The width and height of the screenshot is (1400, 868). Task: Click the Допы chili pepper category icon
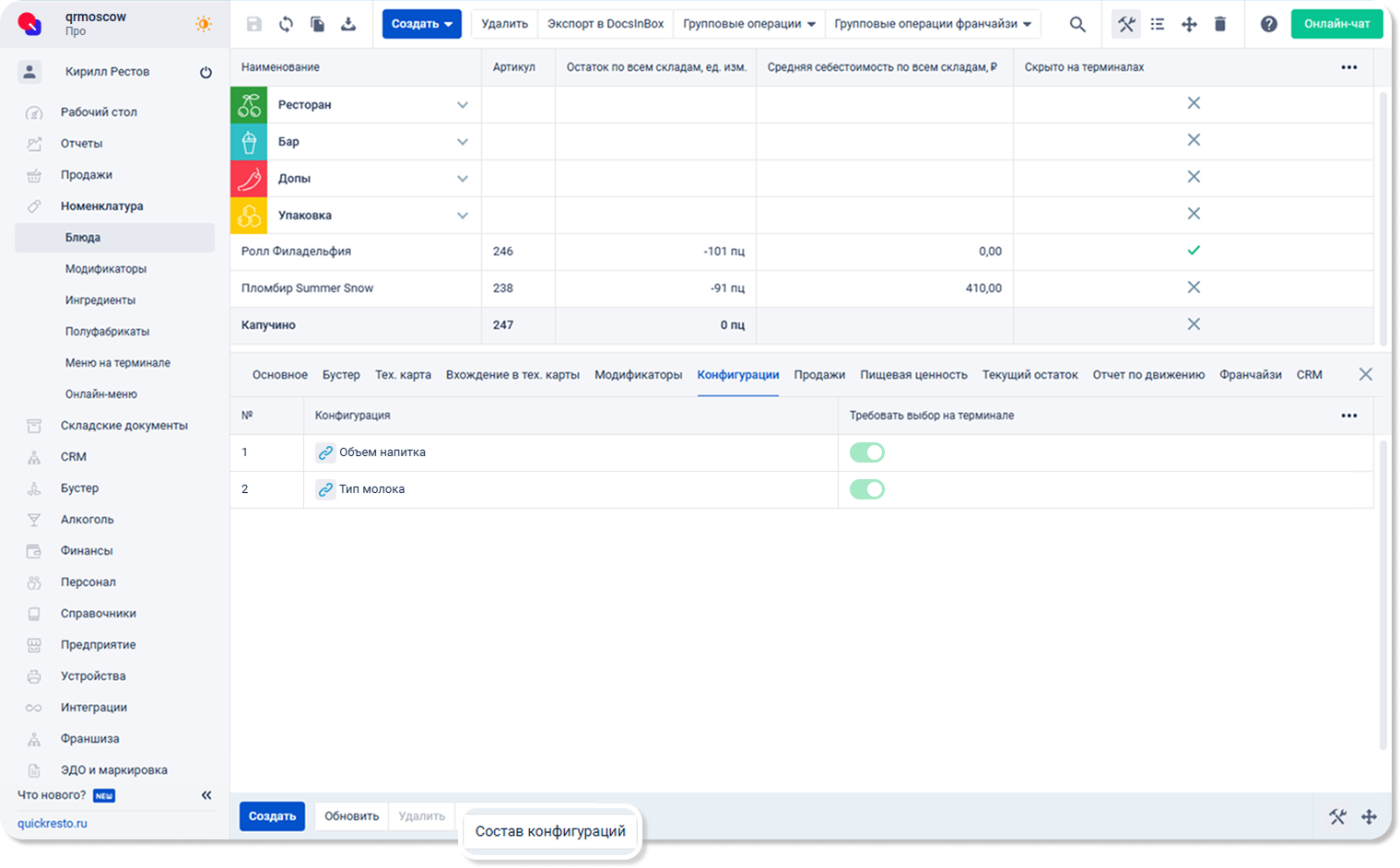249,179
